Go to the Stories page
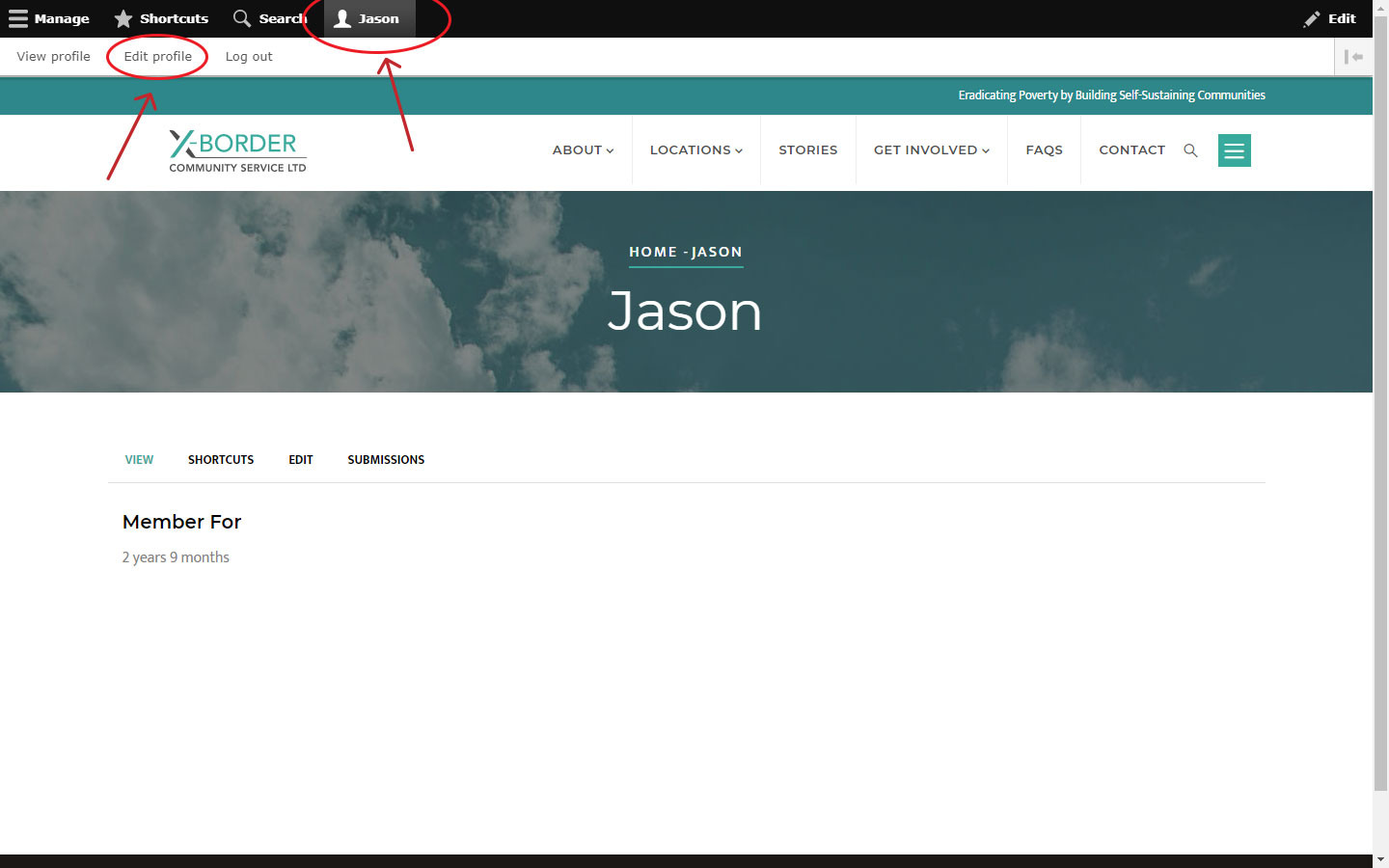The width and height of the screenshot is (1389, 868). point(807,150)
